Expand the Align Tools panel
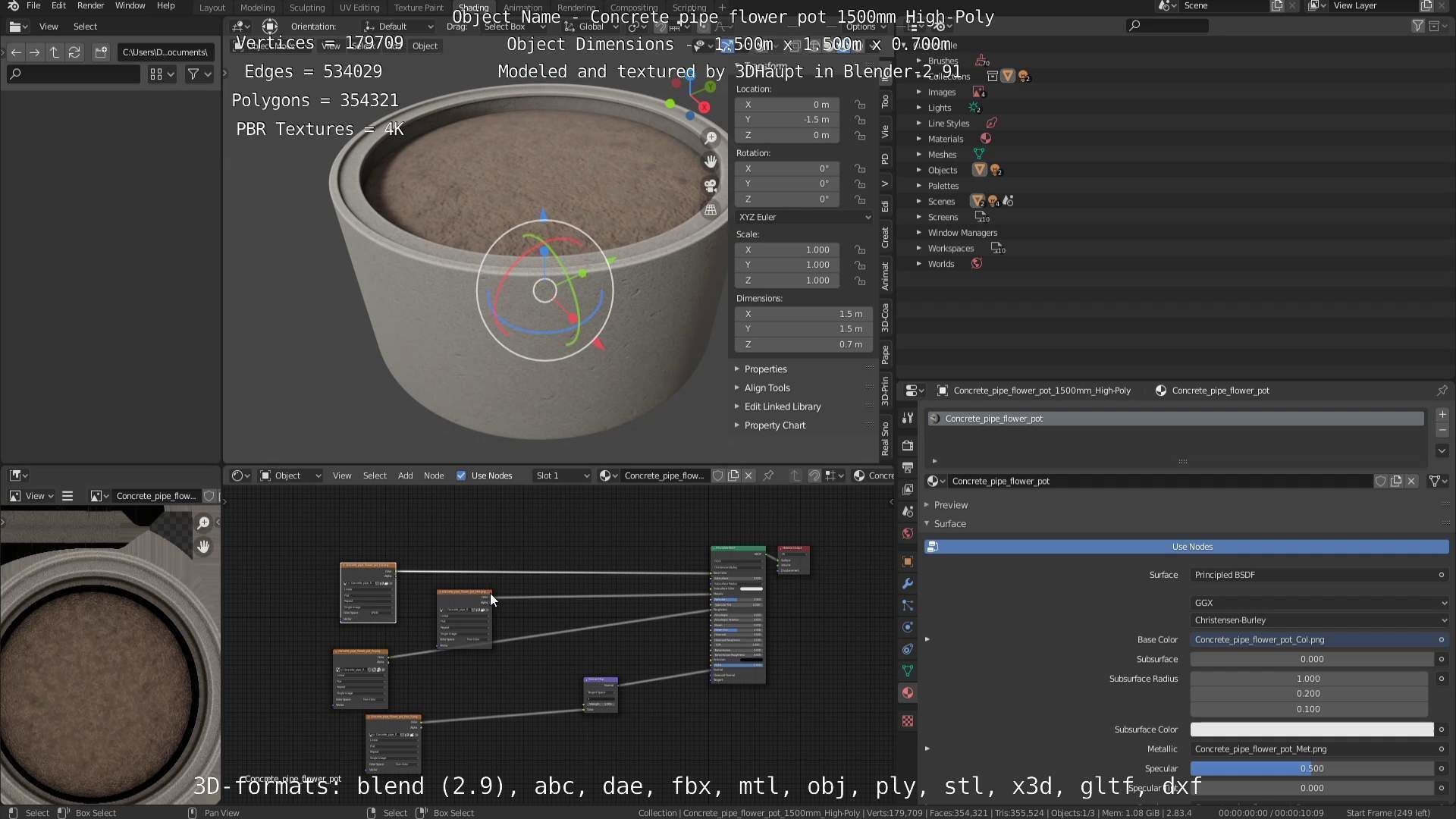Image resolution: width=1456 pixels, height=819 pixels. pos(767,388)
